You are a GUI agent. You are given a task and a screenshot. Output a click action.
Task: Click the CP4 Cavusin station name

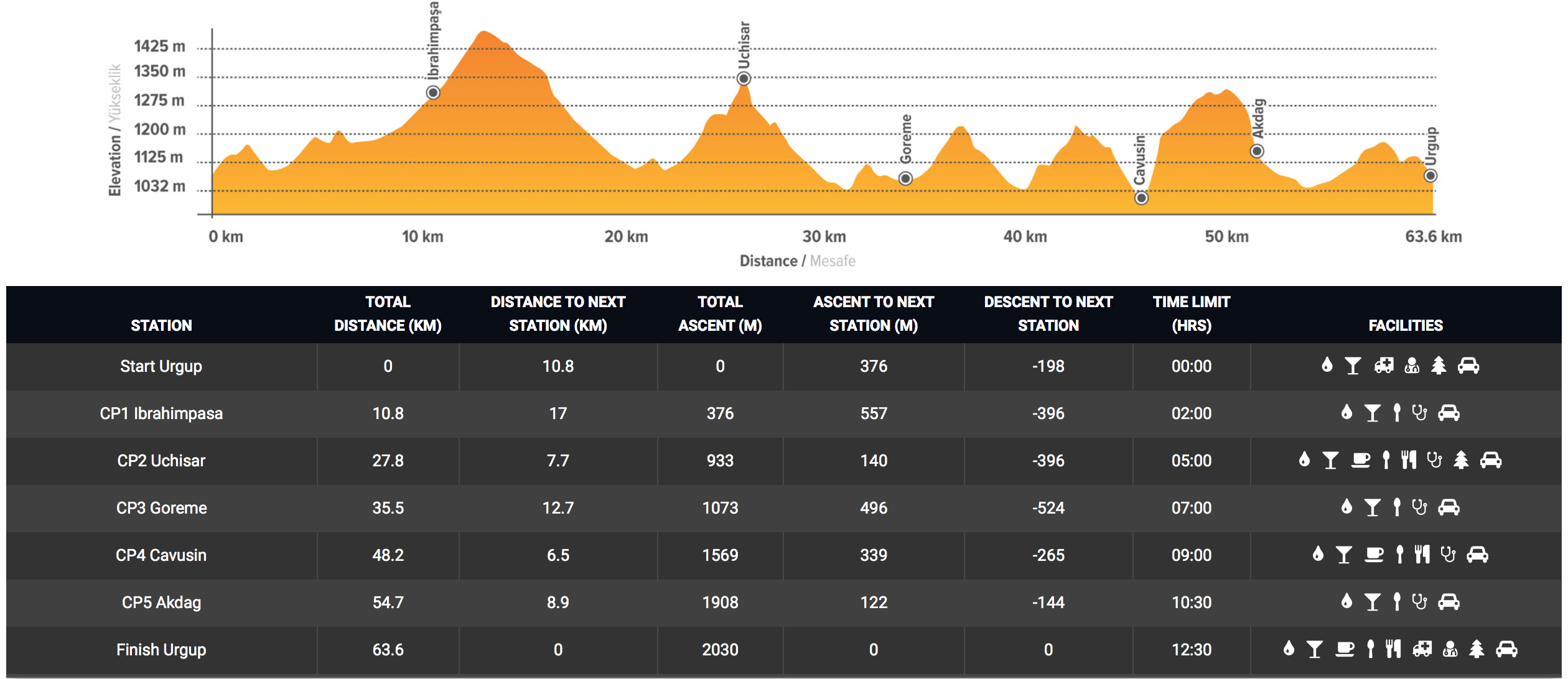(x=161, y=555)
